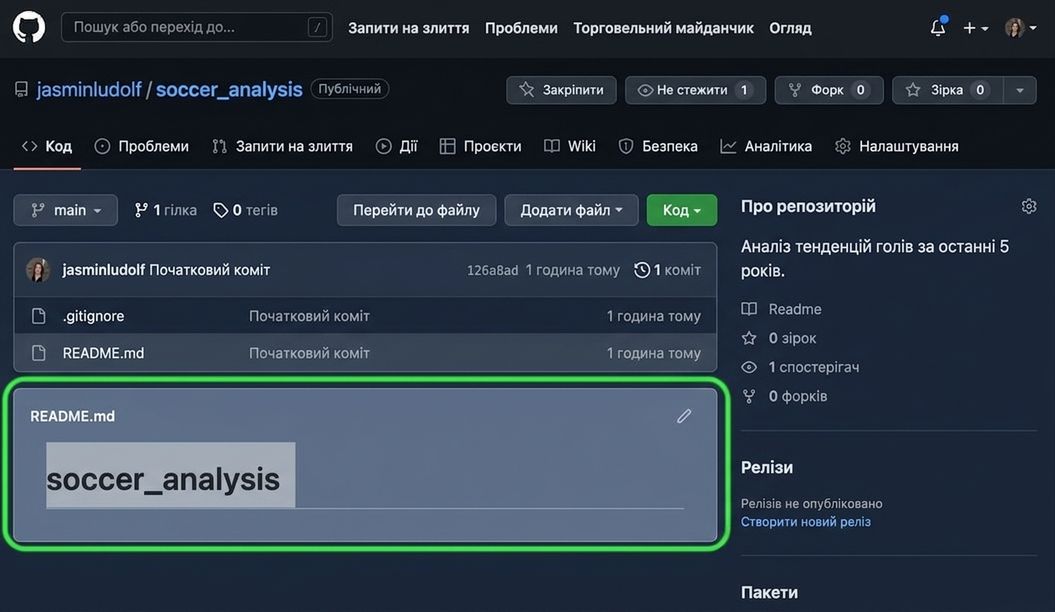Switch to the 'Код' tab
The height and width of the screenshot is (612, 1055).
tap(47, 147)
